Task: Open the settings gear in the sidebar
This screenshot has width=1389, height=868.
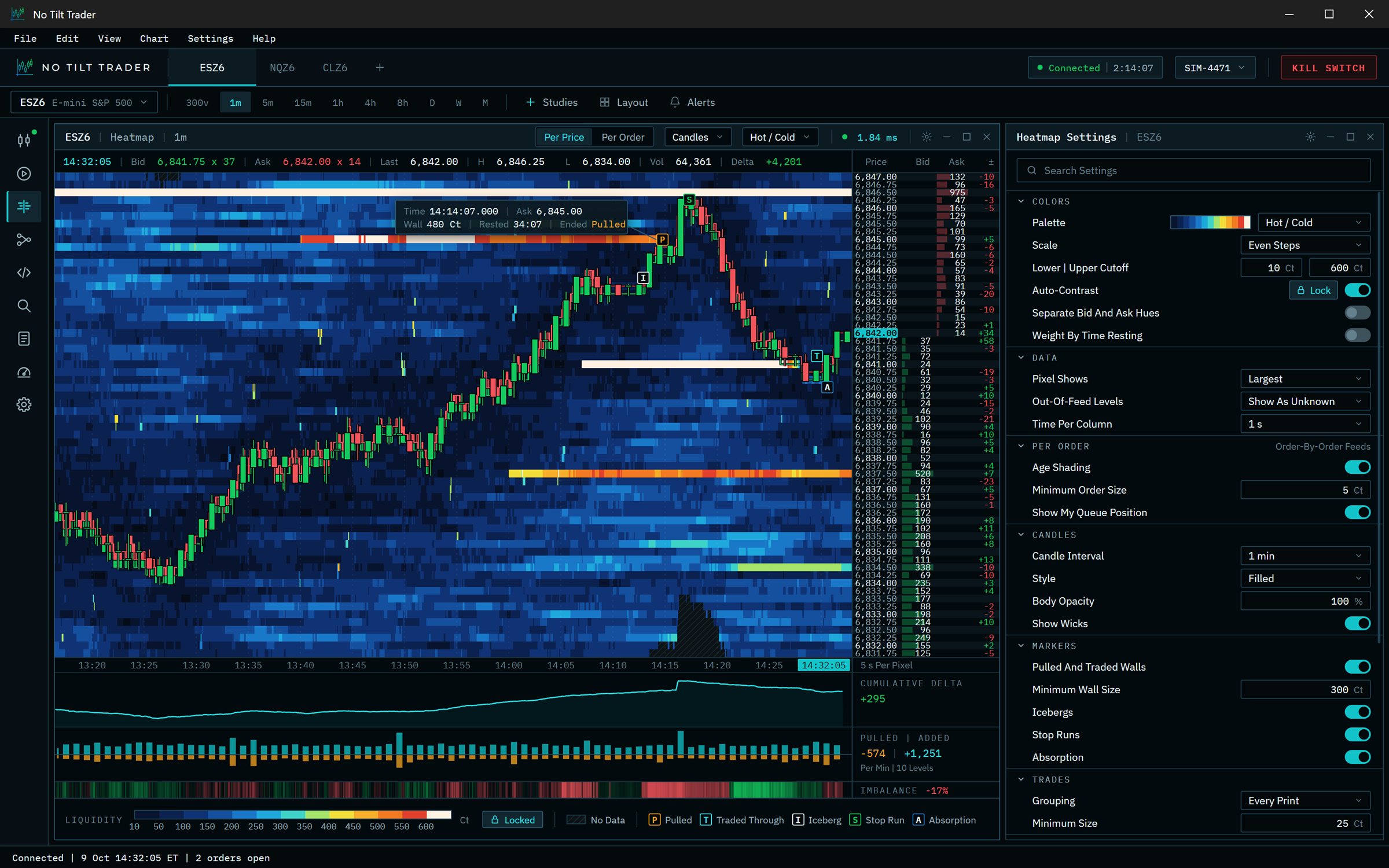Action: coord(24,404)
